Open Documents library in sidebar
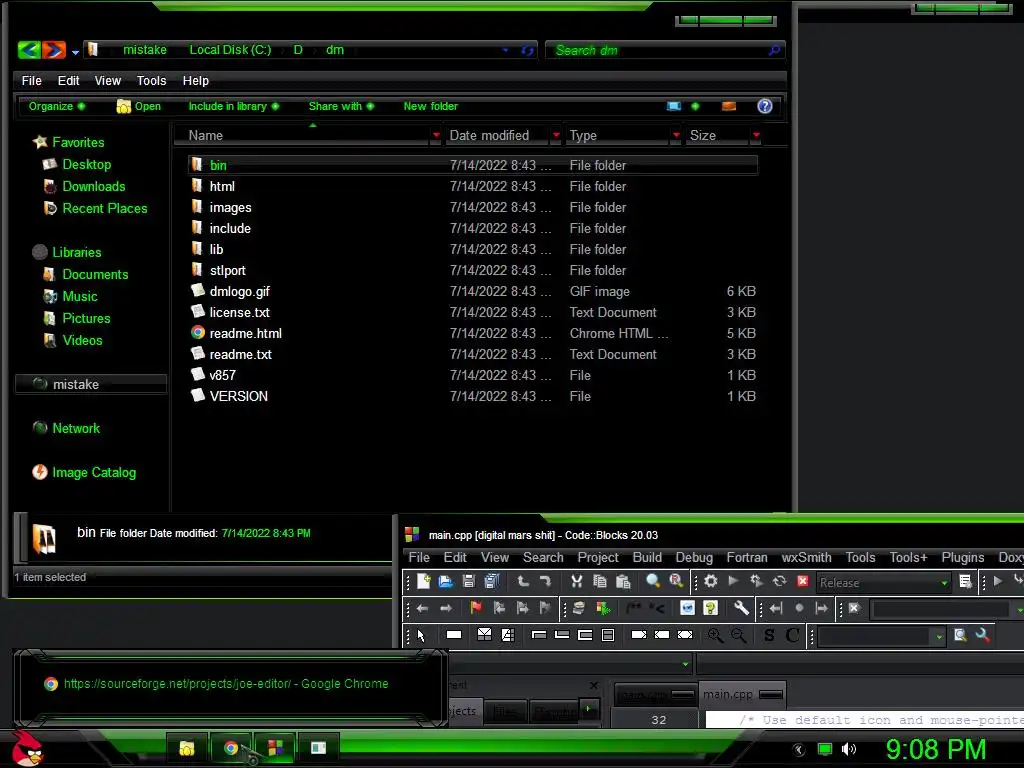 (95, 274)
